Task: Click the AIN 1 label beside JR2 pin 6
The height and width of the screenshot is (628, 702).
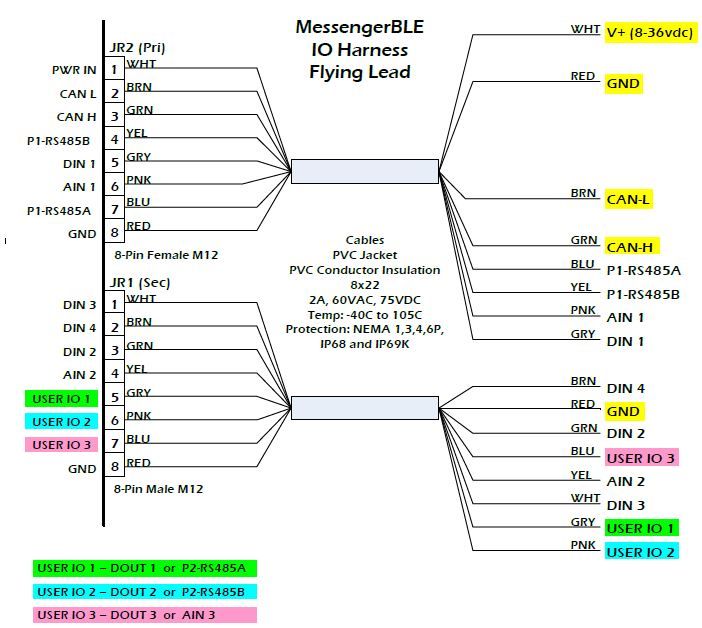Action: (79, 187)
